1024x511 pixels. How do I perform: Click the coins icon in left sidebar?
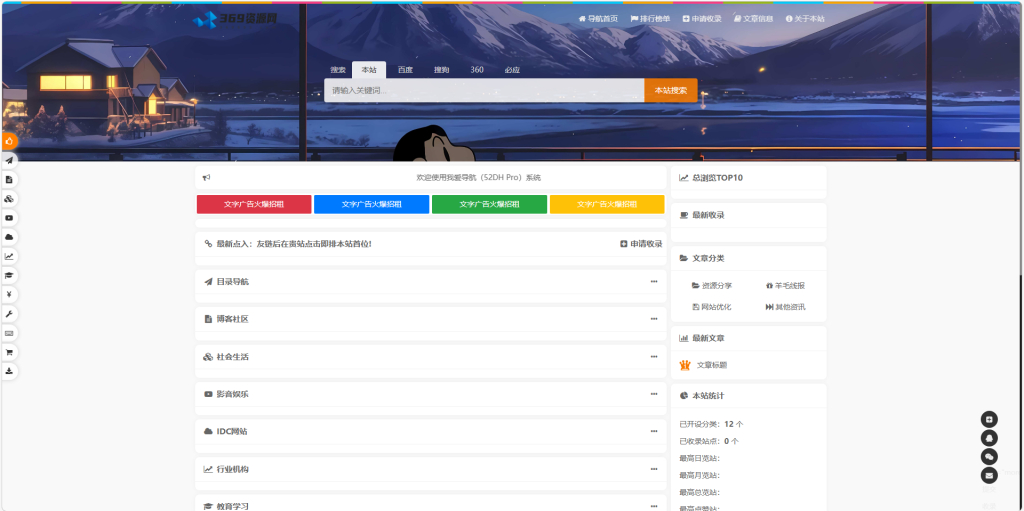(x=9, y=199)
